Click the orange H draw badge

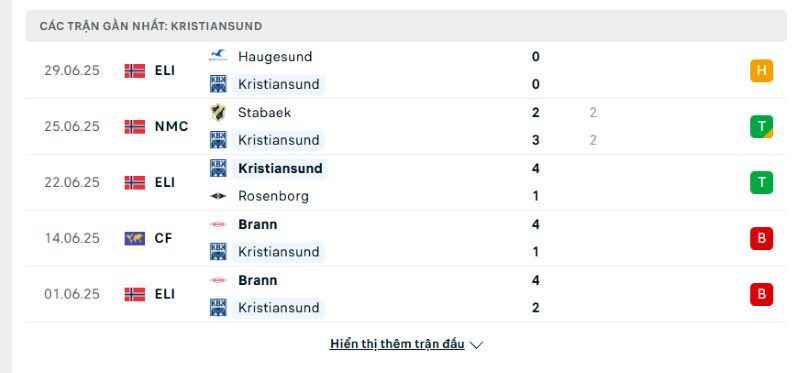(x=761, y=70)
